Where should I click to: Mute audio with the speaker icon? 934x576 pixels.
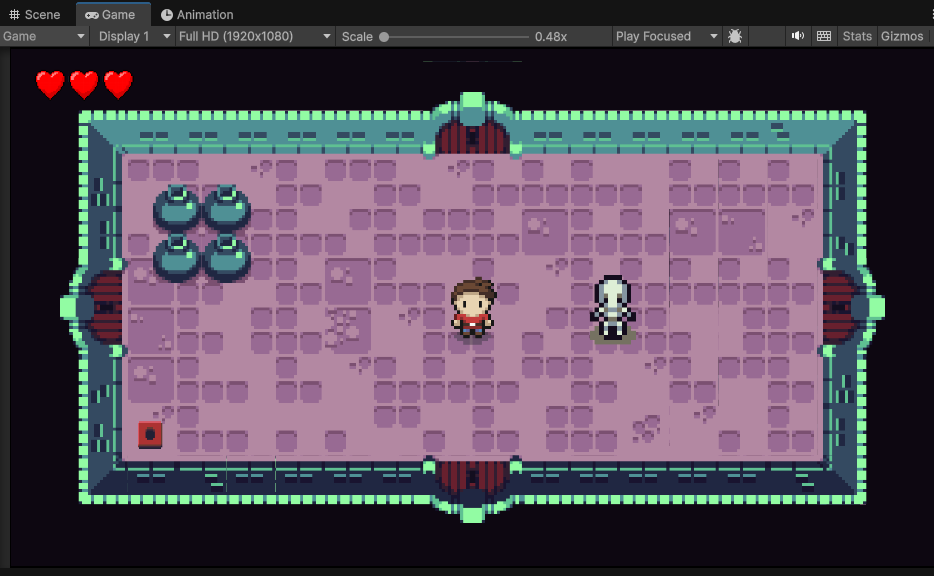coord(798,36)
